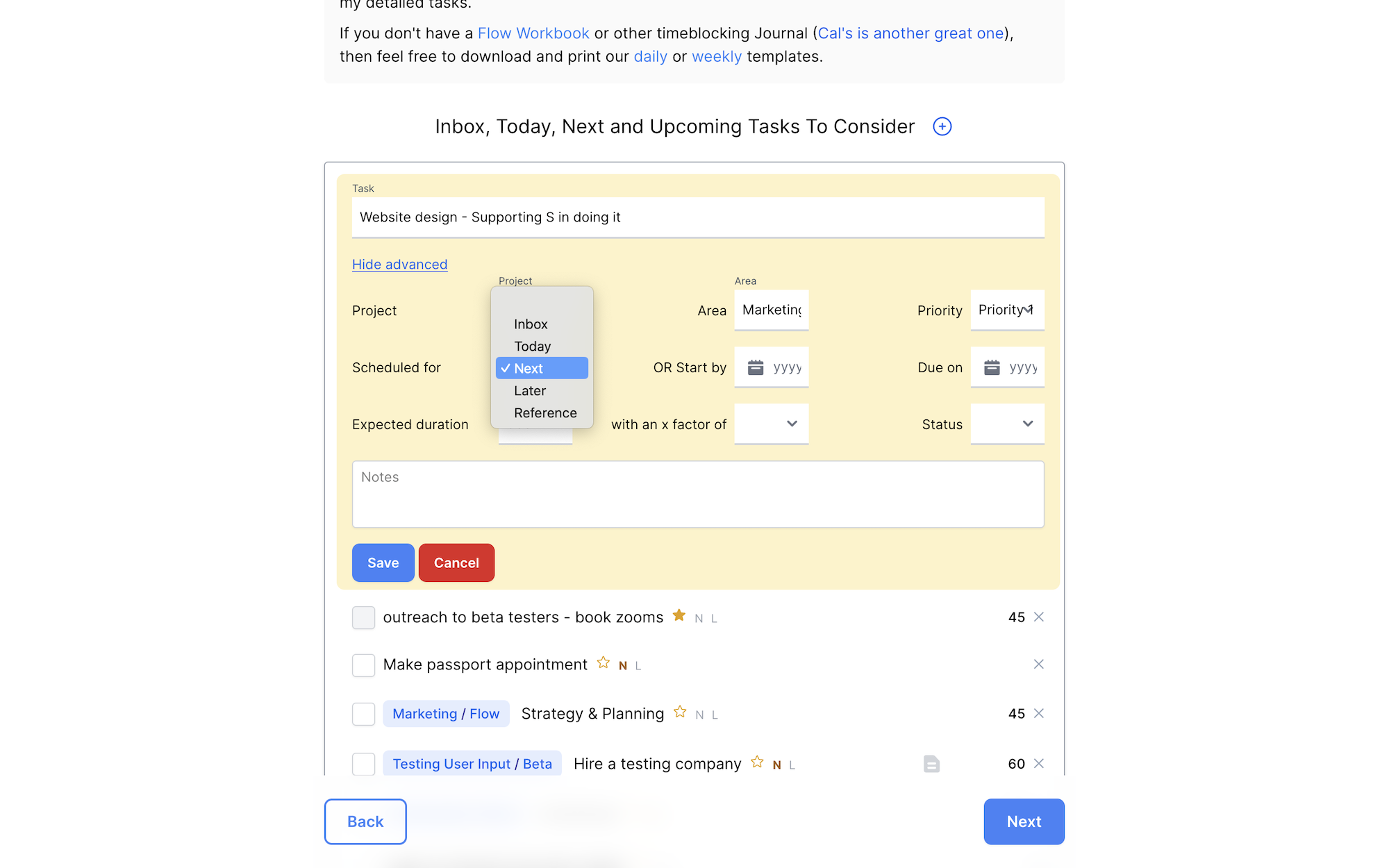Open the Area dropdown showing Marketing
The height and width of the screenshot is (868, 1389).
tap(772, 310)
